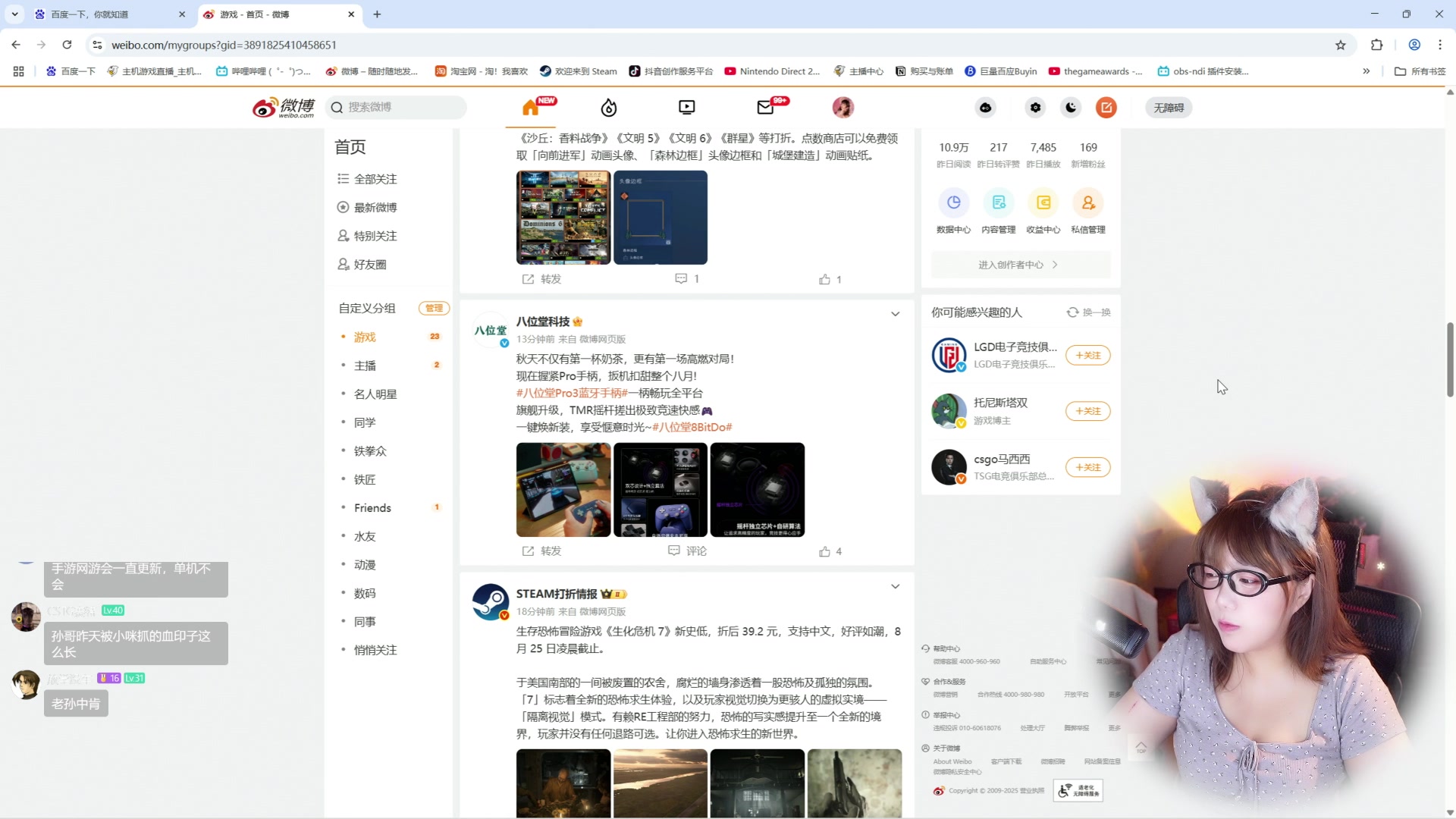Click the game controller icon in header
Image resolution: width=1456 pixels, height=819 pixels.
(x=985, y=108)
